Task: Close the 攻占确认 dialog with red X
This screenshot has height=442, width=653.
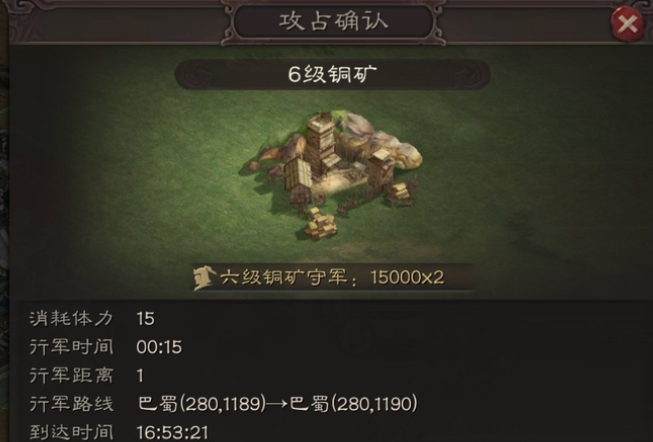Action: point(628,24)
